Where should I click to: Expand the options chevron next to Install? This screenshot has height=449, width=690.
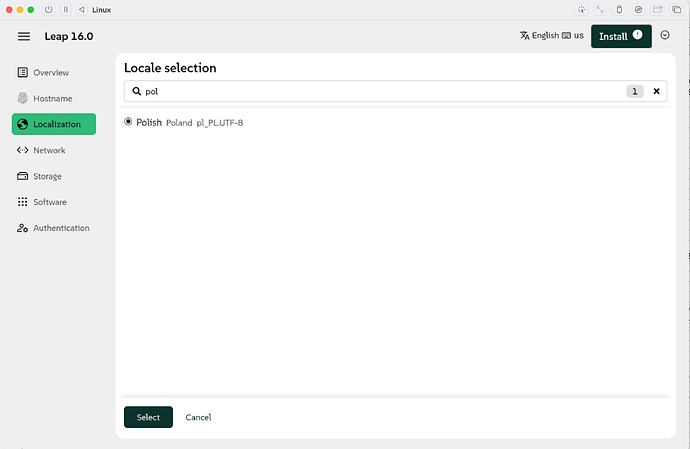tap(665, 36)
